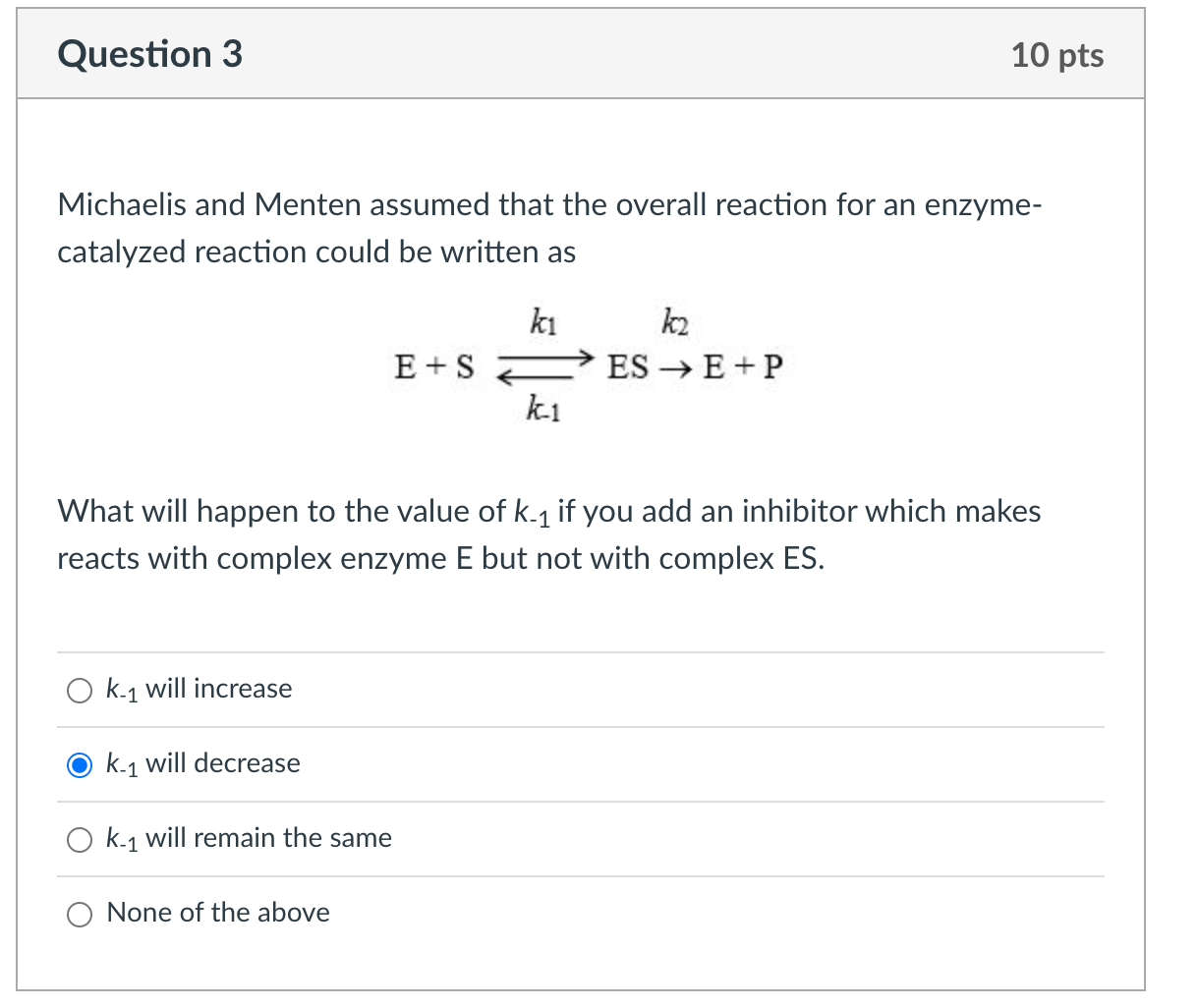Click the k2 rate constant symbol
Viewport: 1197px width, 1008px height.
[x=674, y=321]
